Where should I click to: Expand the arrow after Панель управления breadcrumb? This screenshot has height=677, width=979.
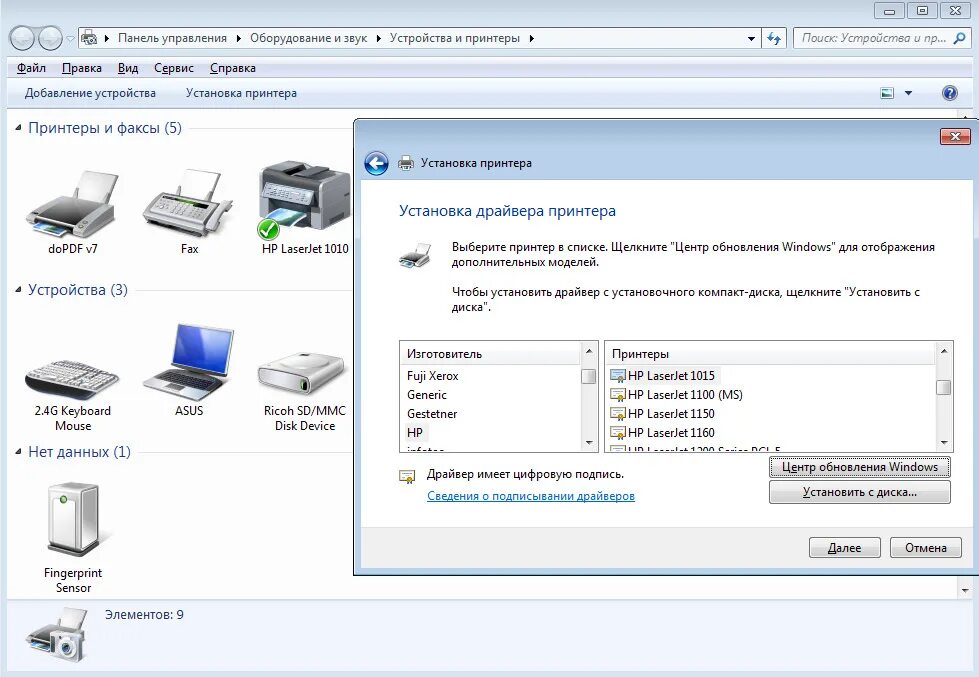[x=239, y=38]
